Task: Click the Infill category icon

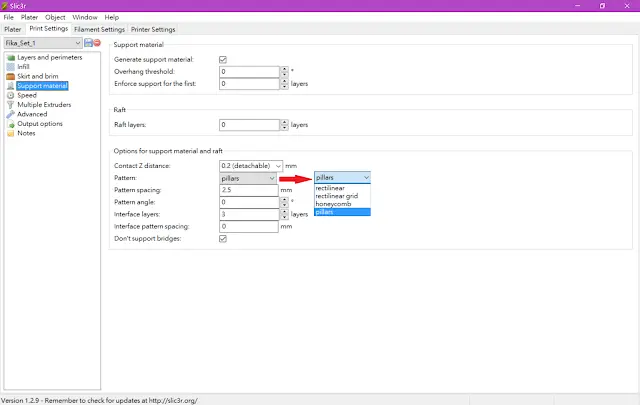Action: (x=11, y=67)
